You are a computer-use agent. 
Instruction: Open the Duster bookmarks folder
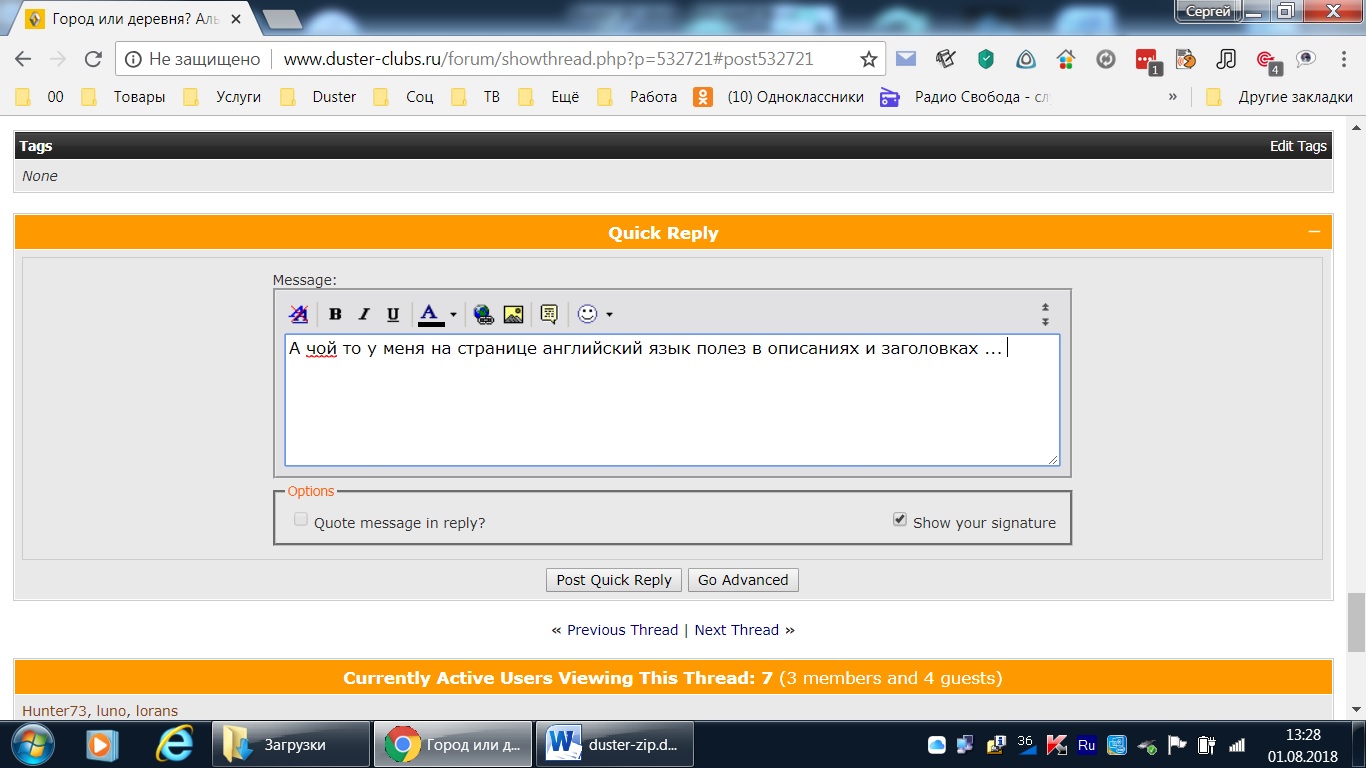[322, 97]
